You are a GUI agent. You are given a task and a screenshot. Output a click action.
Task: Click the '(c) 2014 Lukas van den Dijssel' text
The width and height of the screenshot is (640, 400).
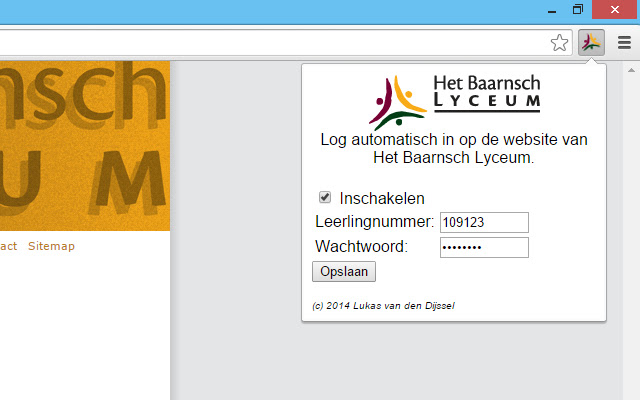point(383,306)
